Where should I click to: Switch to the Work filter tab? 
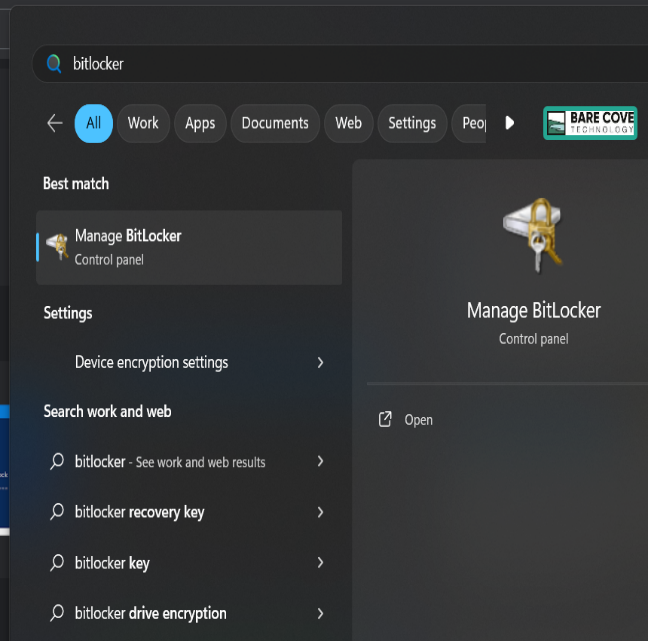point(143,123)
